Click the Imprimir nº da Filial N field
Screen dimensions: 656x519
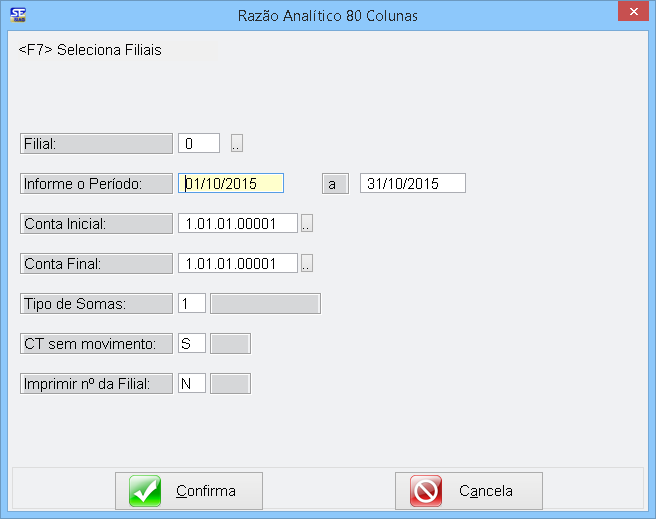coord(192,384)
